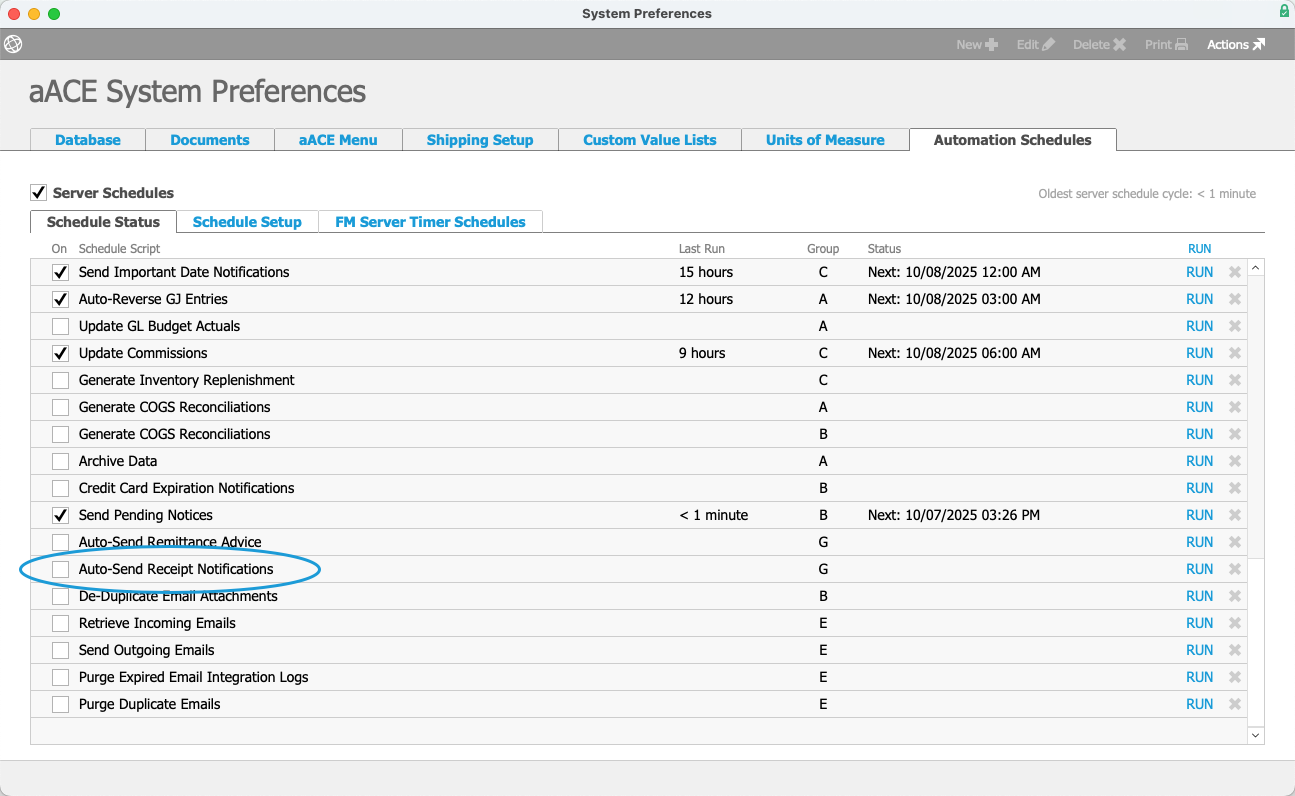Click the '15 hours' Last Run value
This screenshot has width=1295, height=796.
[x=706, y=272]
